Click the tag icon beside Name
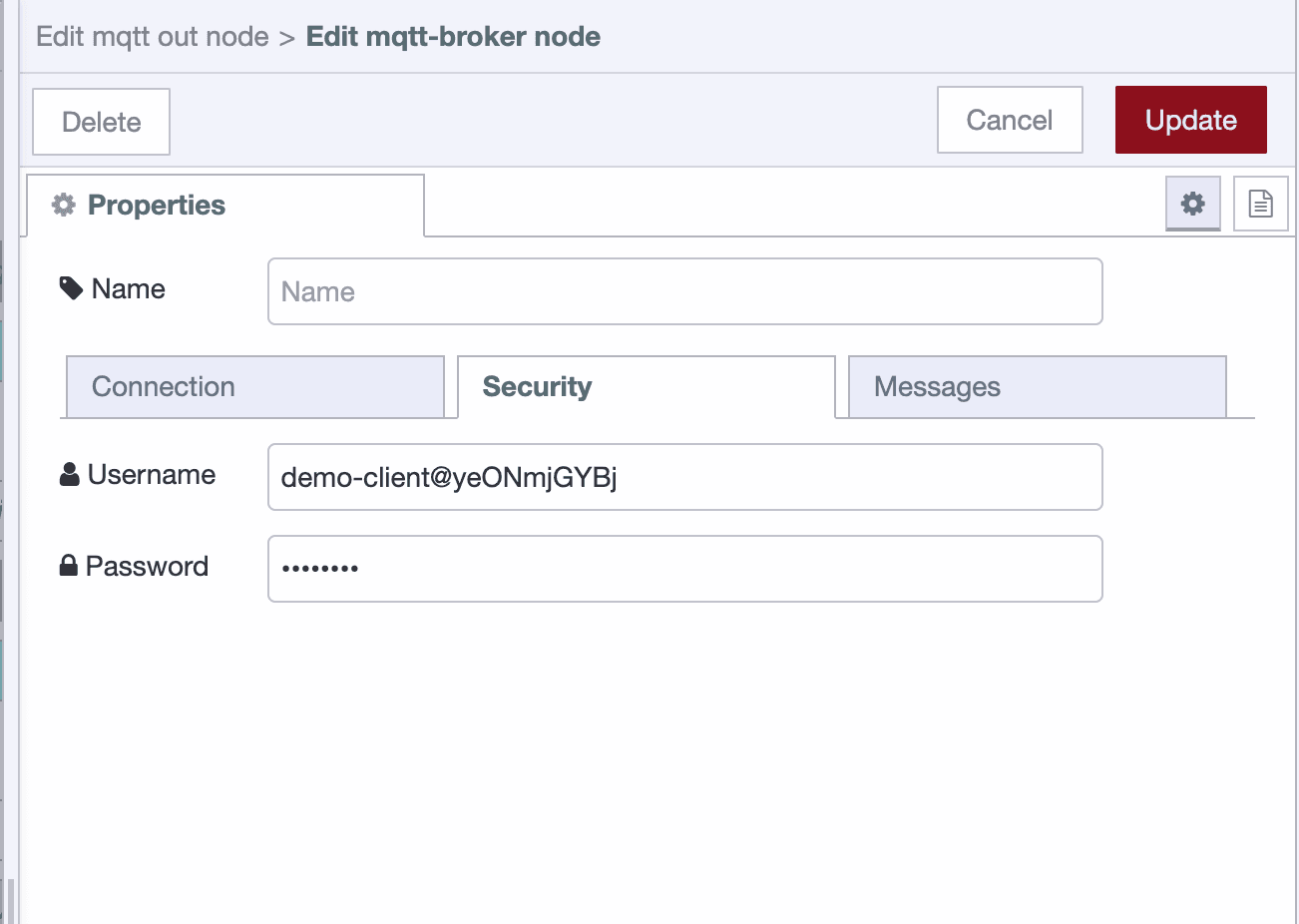1299x924 pixels. [x=69, y=286]
